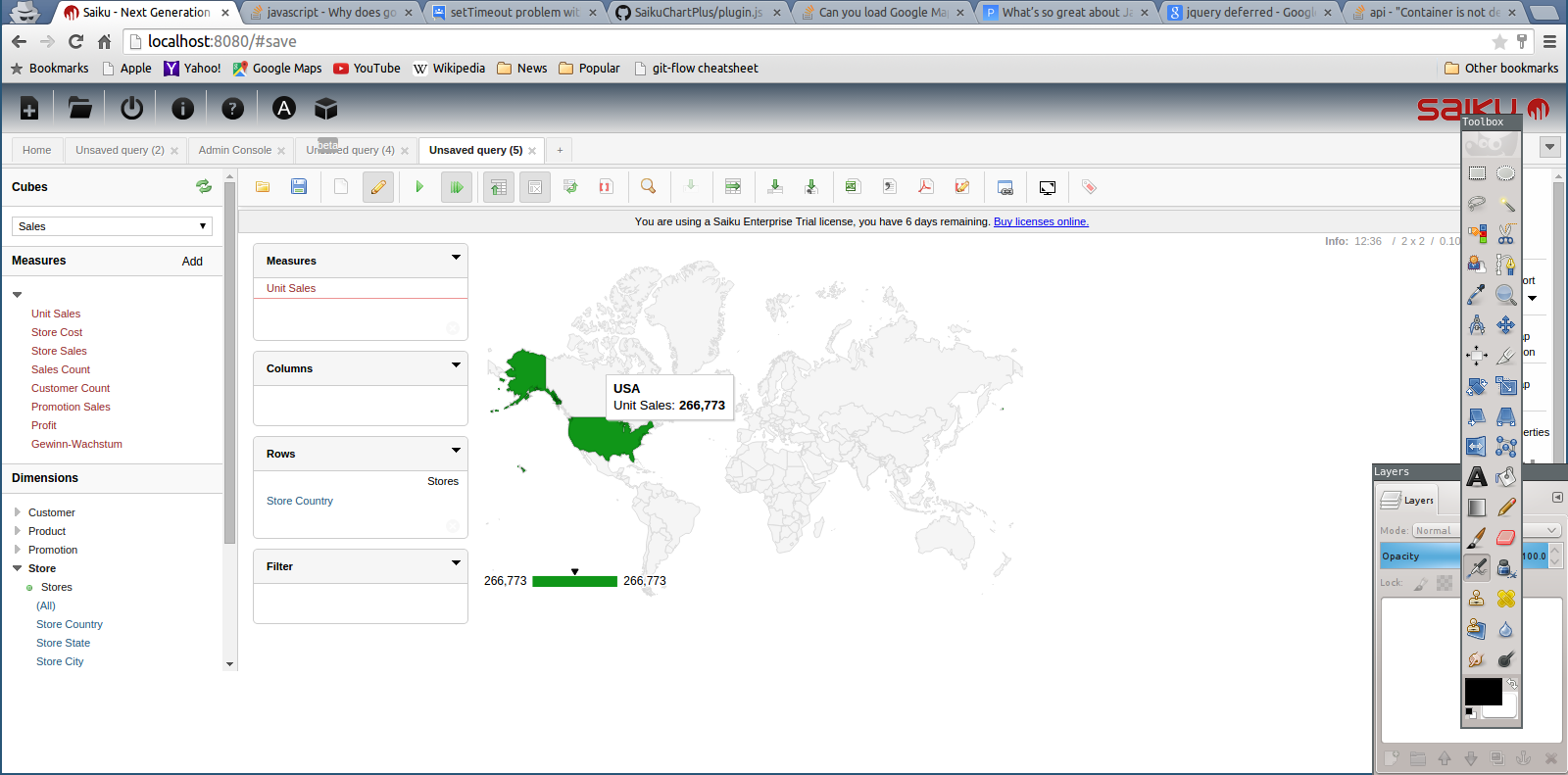Select GIMP Rectangle Select tool
The width and height of the screenshot is (1568, 775).
tap(1477, 173)
